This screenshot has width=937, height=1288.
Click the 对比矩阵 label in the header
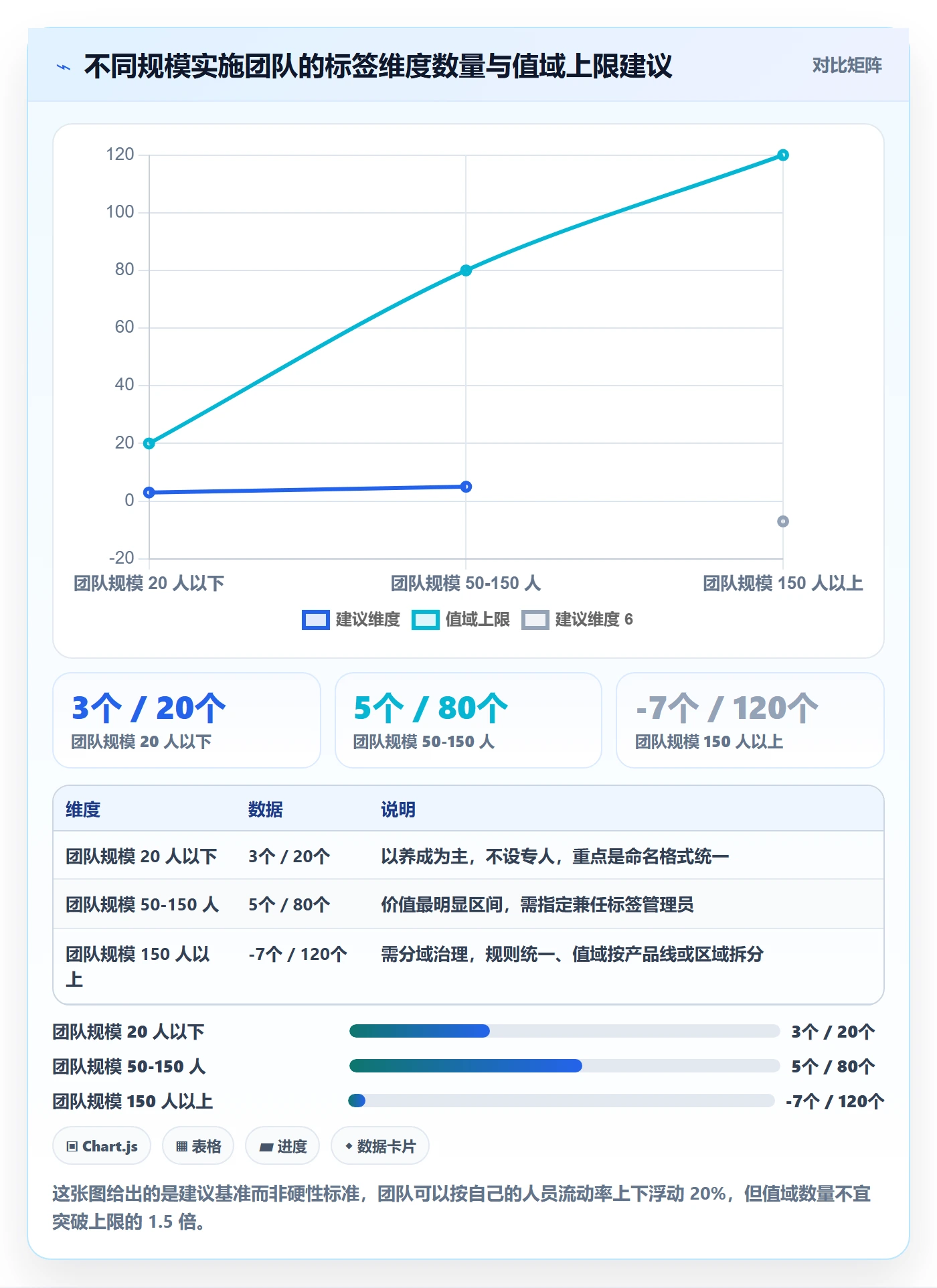(x=847, y=66)
